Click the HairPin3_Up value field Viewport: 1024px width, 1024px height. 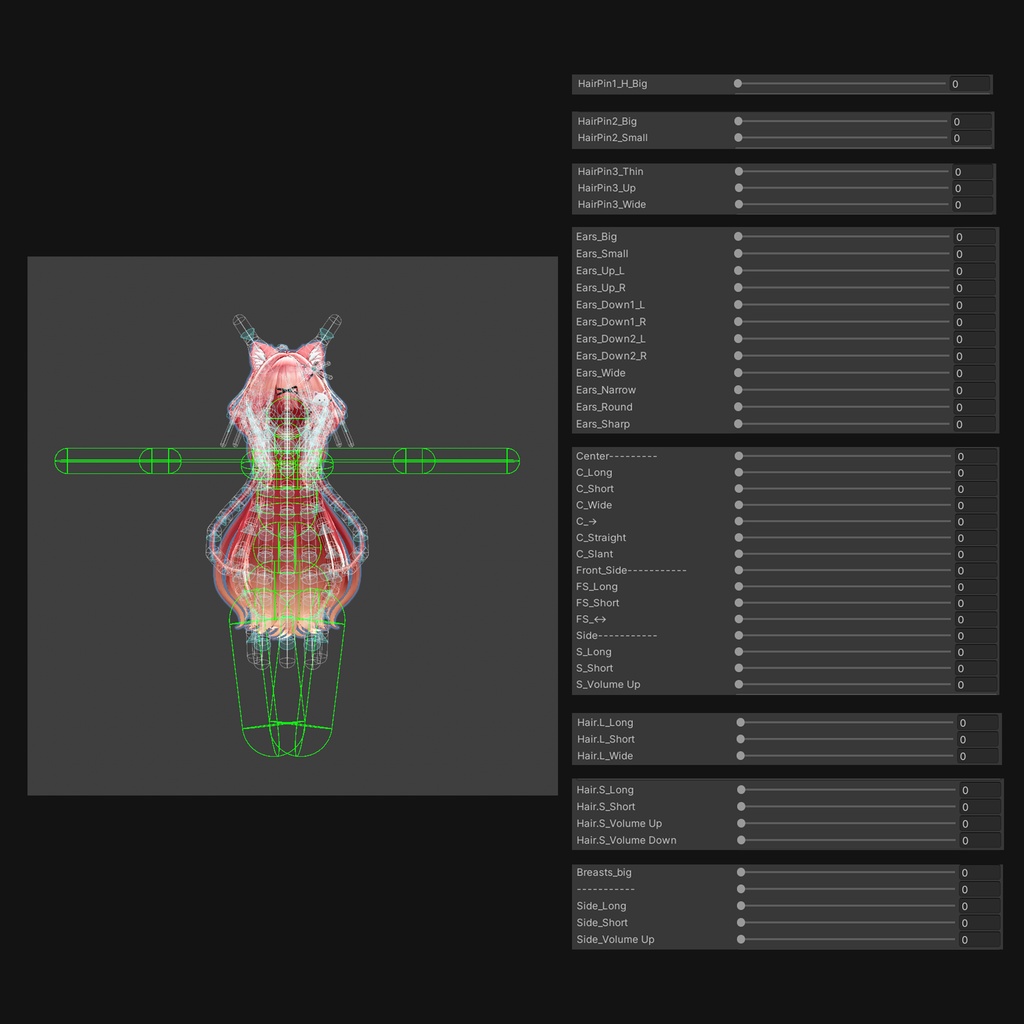(x=973, y=189)
